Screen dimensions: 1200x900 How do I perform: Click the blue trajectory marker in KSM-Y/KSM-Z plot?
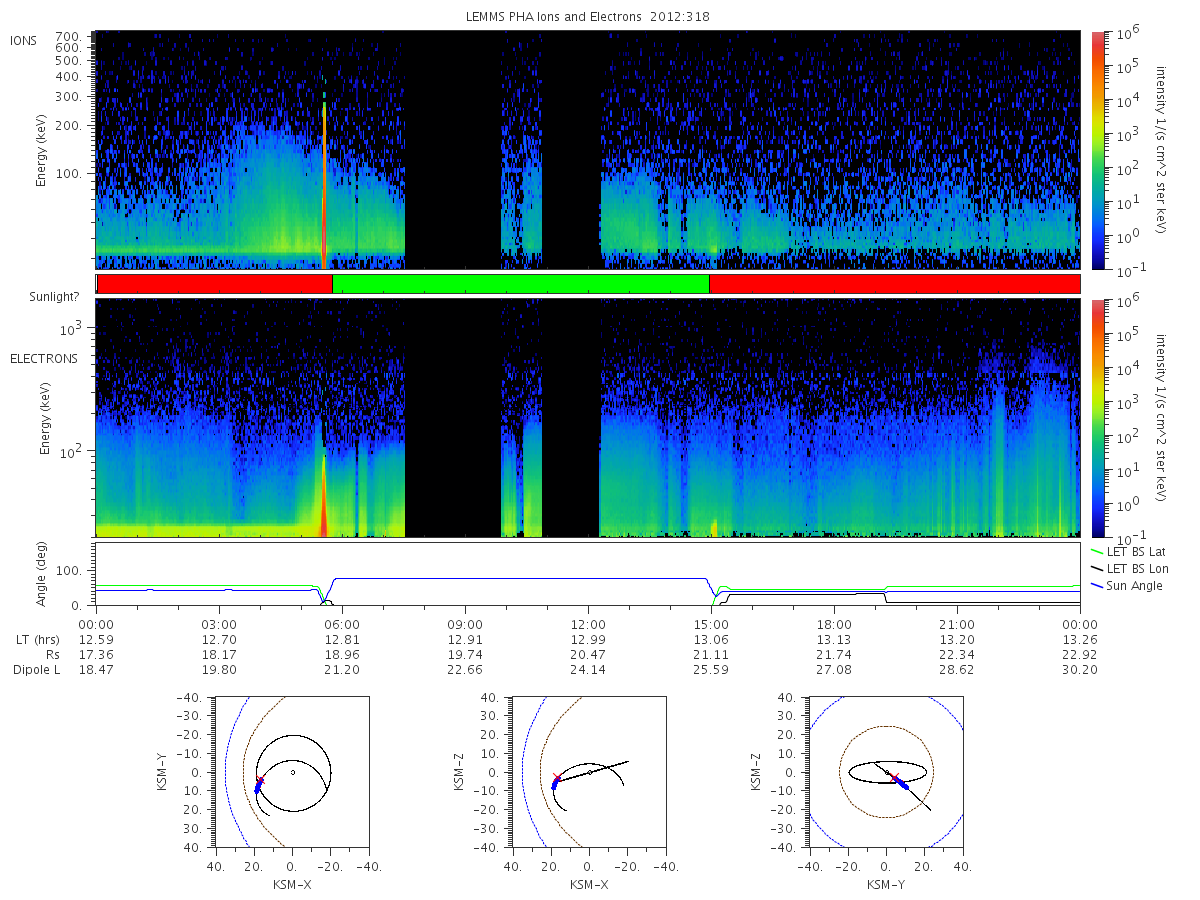[x=902, y=784]
